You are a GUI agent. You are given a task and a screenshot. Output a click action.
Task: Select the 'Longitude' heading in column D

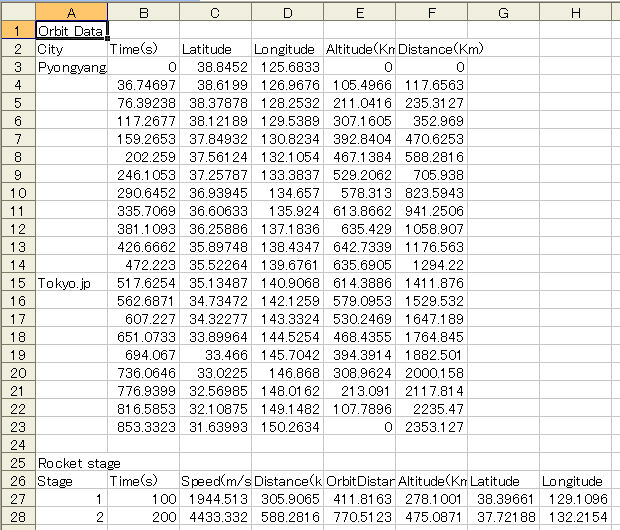pyautogui.click(x=287, y=48)
